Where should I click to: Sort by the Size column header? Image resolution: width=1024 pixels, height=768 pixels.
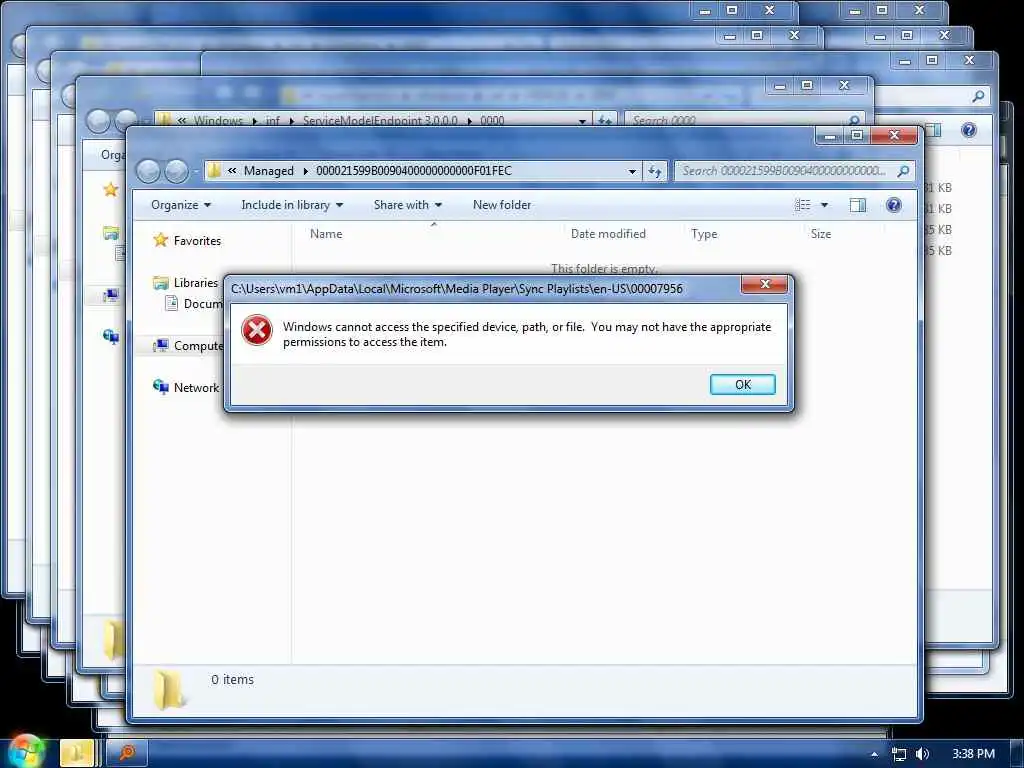coord(820,234)
